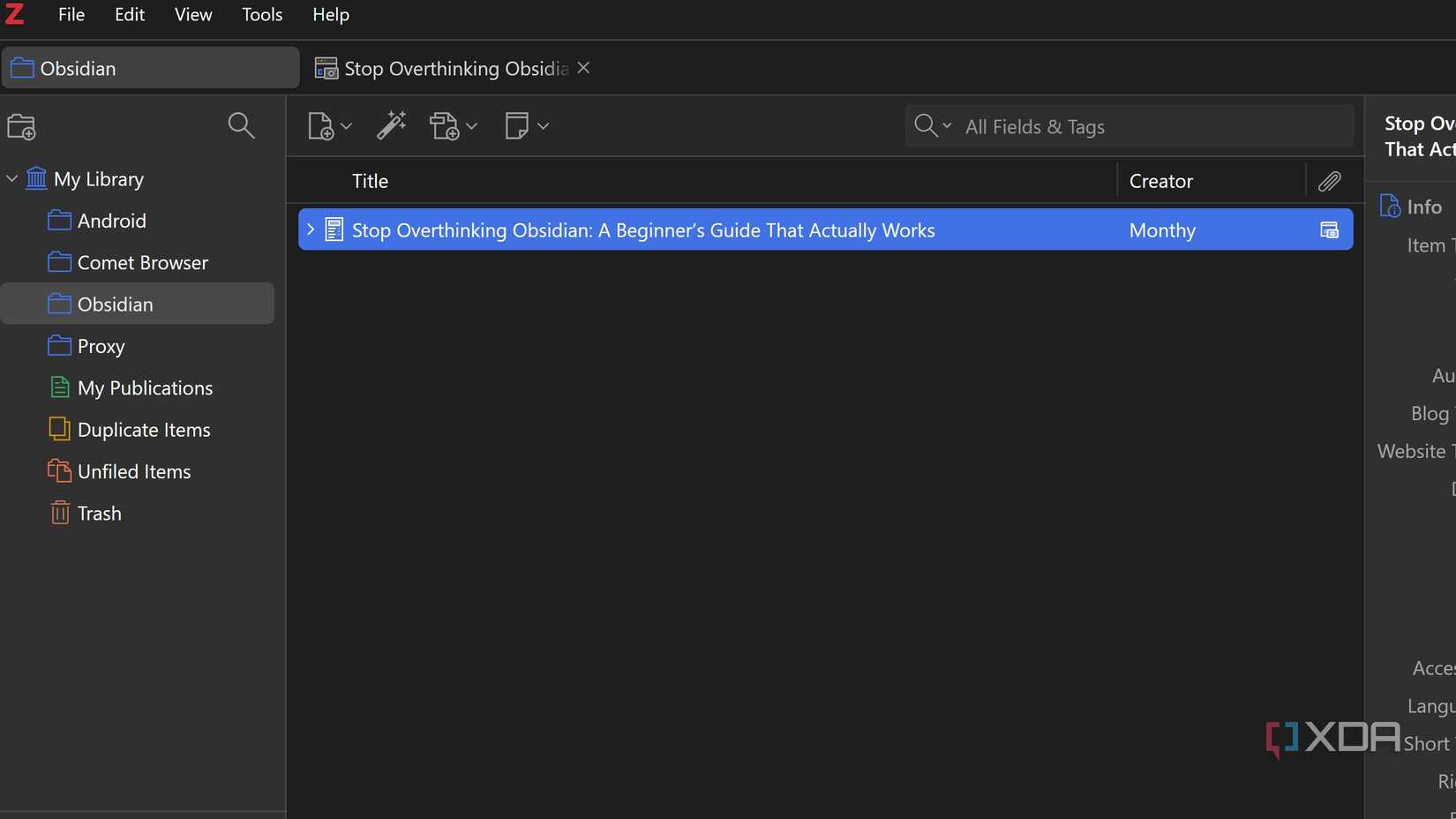
Task: Click the Zotero Z logo
Action: click(14, 14)
